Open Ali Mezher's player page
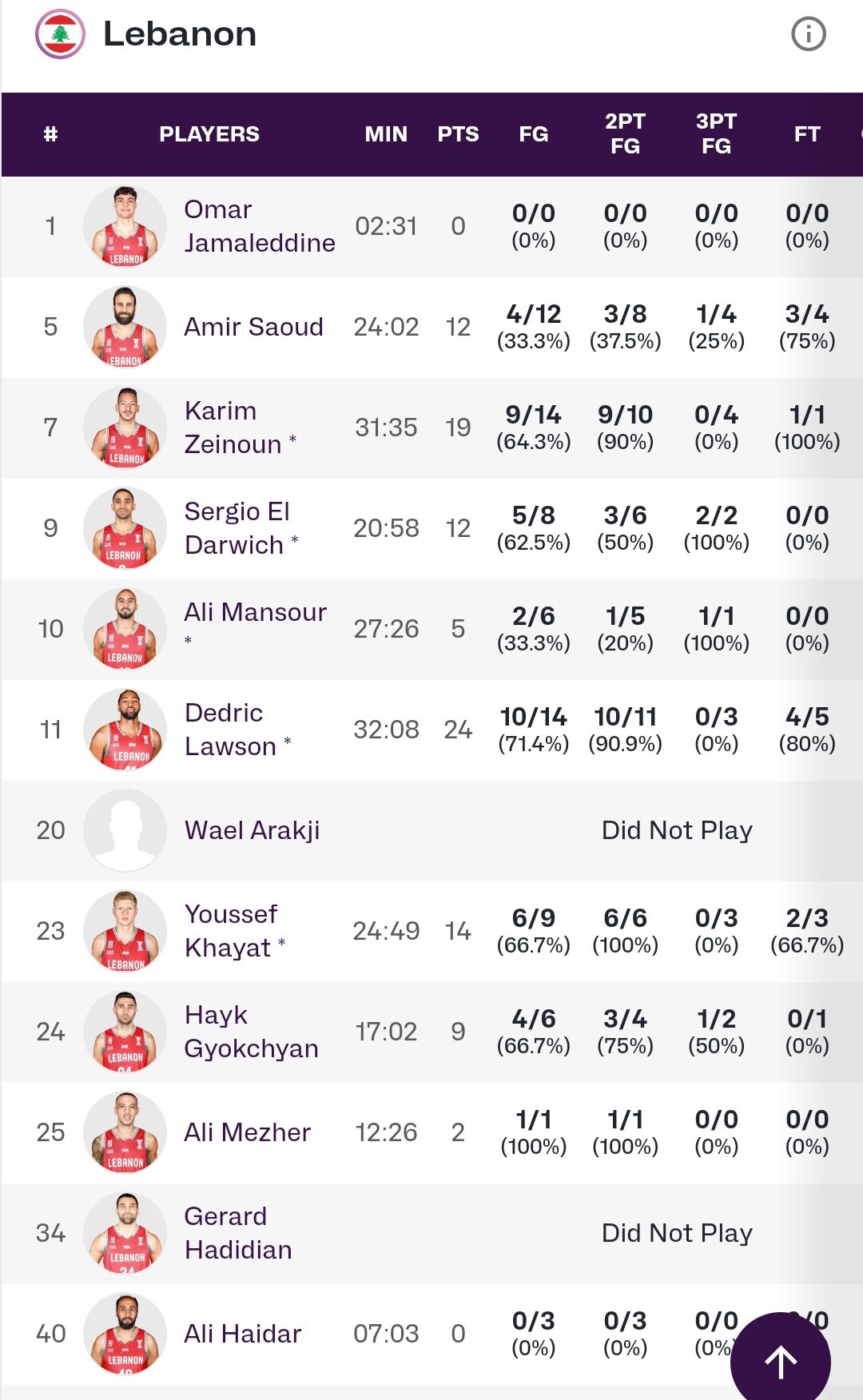 point(247,1132)
